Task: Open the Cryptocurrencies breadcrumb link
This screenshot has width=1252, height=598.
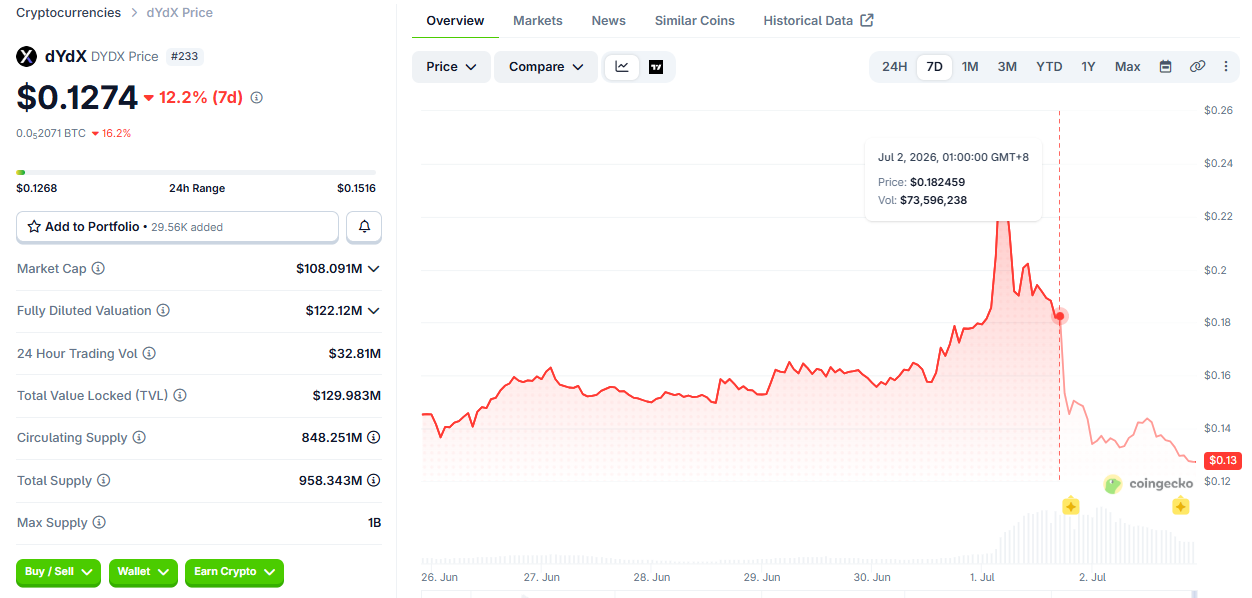Action: tap(69, 13)
